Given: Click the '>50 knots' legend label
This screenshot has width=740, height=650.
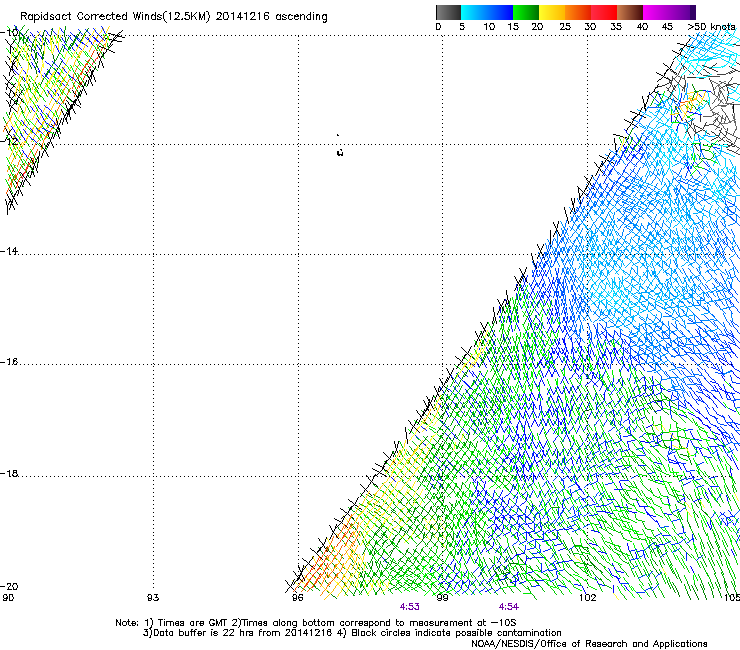Looking at the screenshot, I should tap(711, 27).
